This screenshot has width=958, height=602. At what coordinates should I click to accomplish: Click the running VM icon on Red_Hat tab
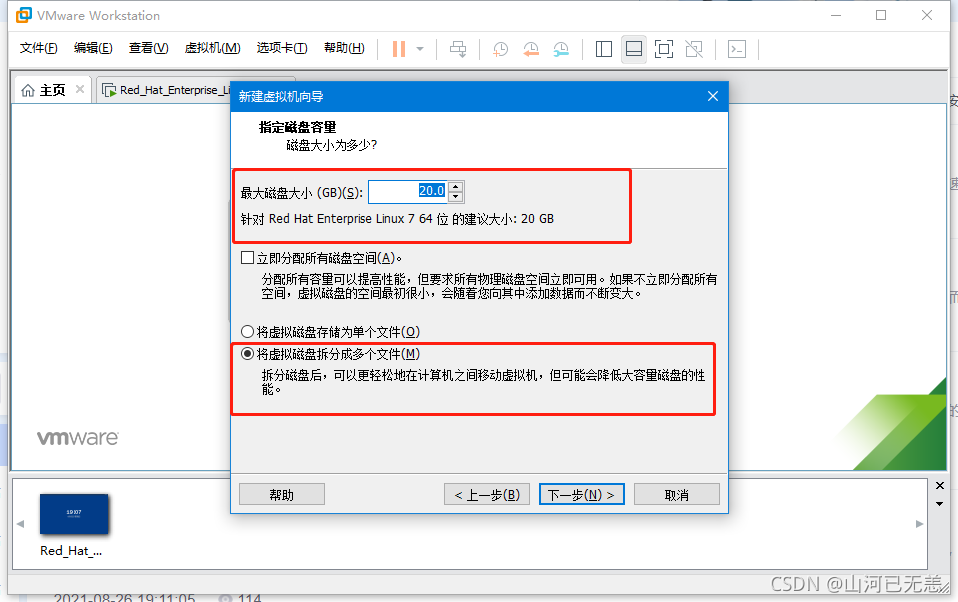coord(109,90)
